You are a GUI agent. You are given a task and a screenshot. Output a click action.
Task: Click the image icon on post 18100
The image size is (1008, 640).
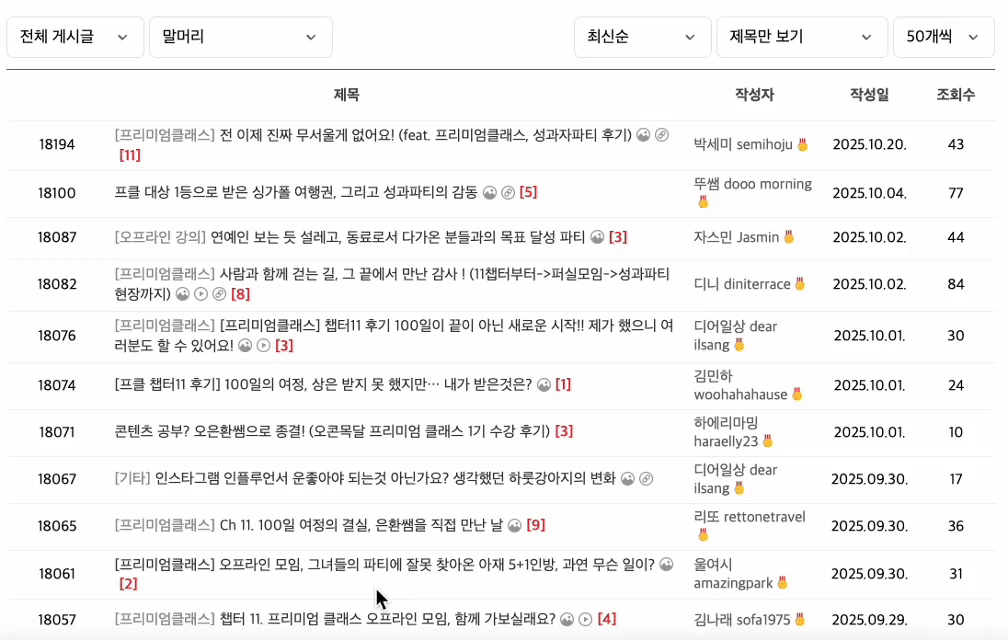pos(490,192)
